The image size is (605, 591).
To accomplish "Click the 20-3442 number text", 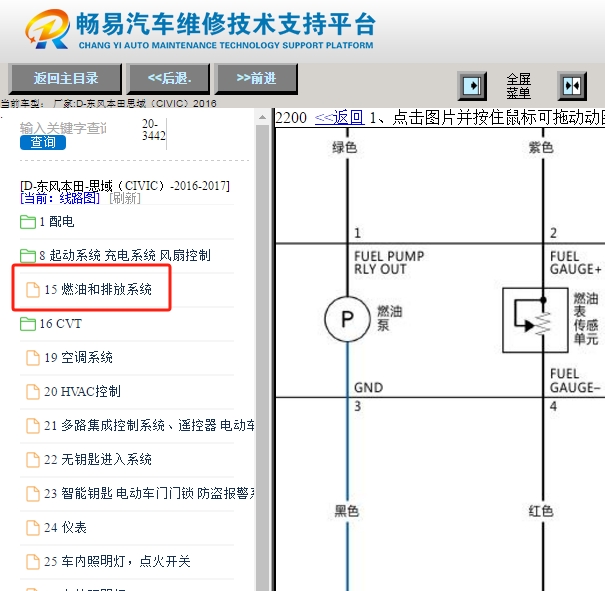I will tap(154, 130).
